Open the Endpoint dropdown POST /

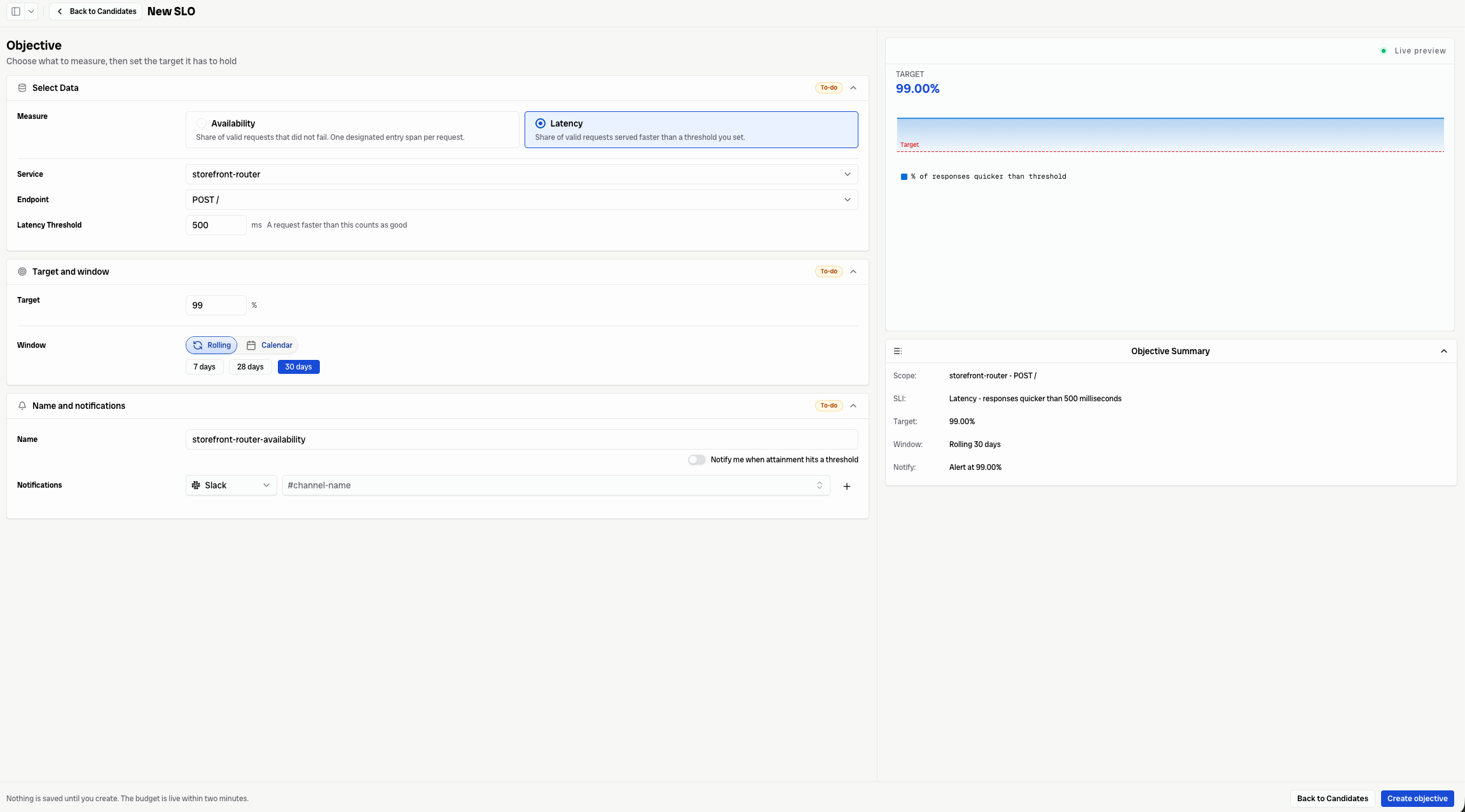(x=522, y=200)
